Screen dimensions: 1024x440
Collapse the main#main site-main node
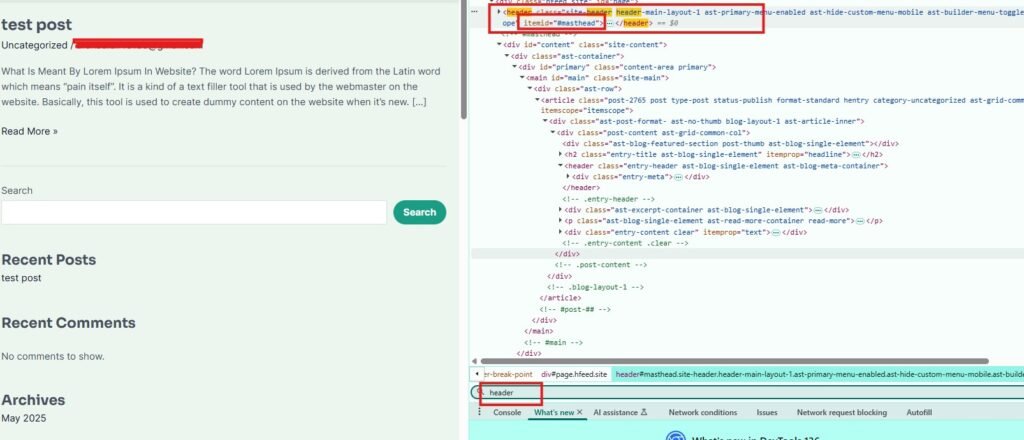click(x=521, y=78)
